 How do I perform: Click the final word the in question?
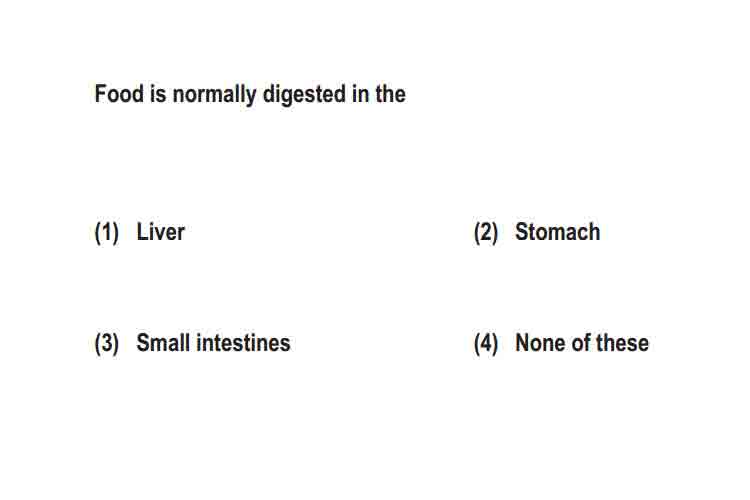[x=391, y=93]
